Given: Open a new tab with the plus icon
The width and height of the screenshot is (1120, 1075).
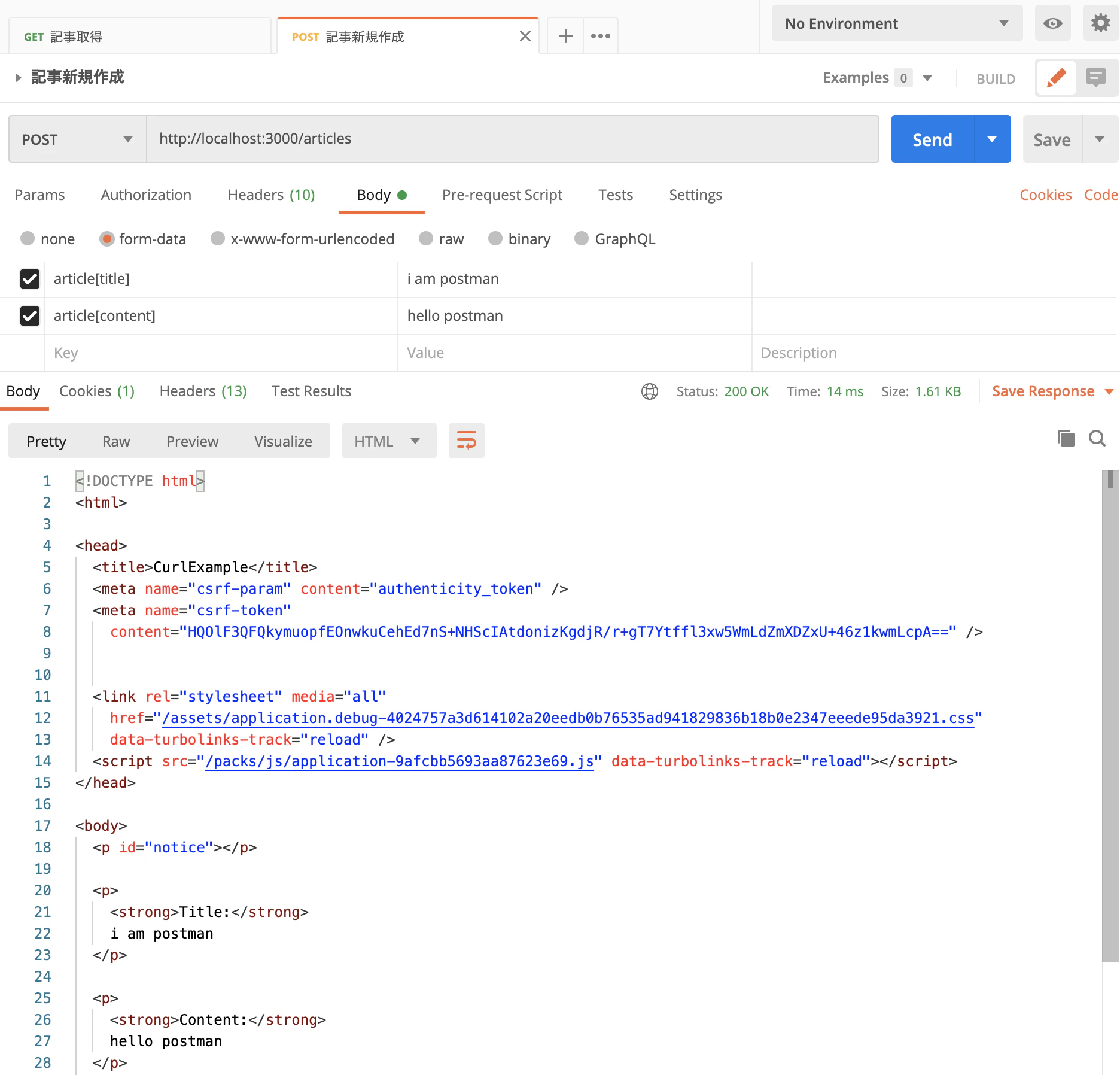Looking at the screenshot, I should 565,36.
